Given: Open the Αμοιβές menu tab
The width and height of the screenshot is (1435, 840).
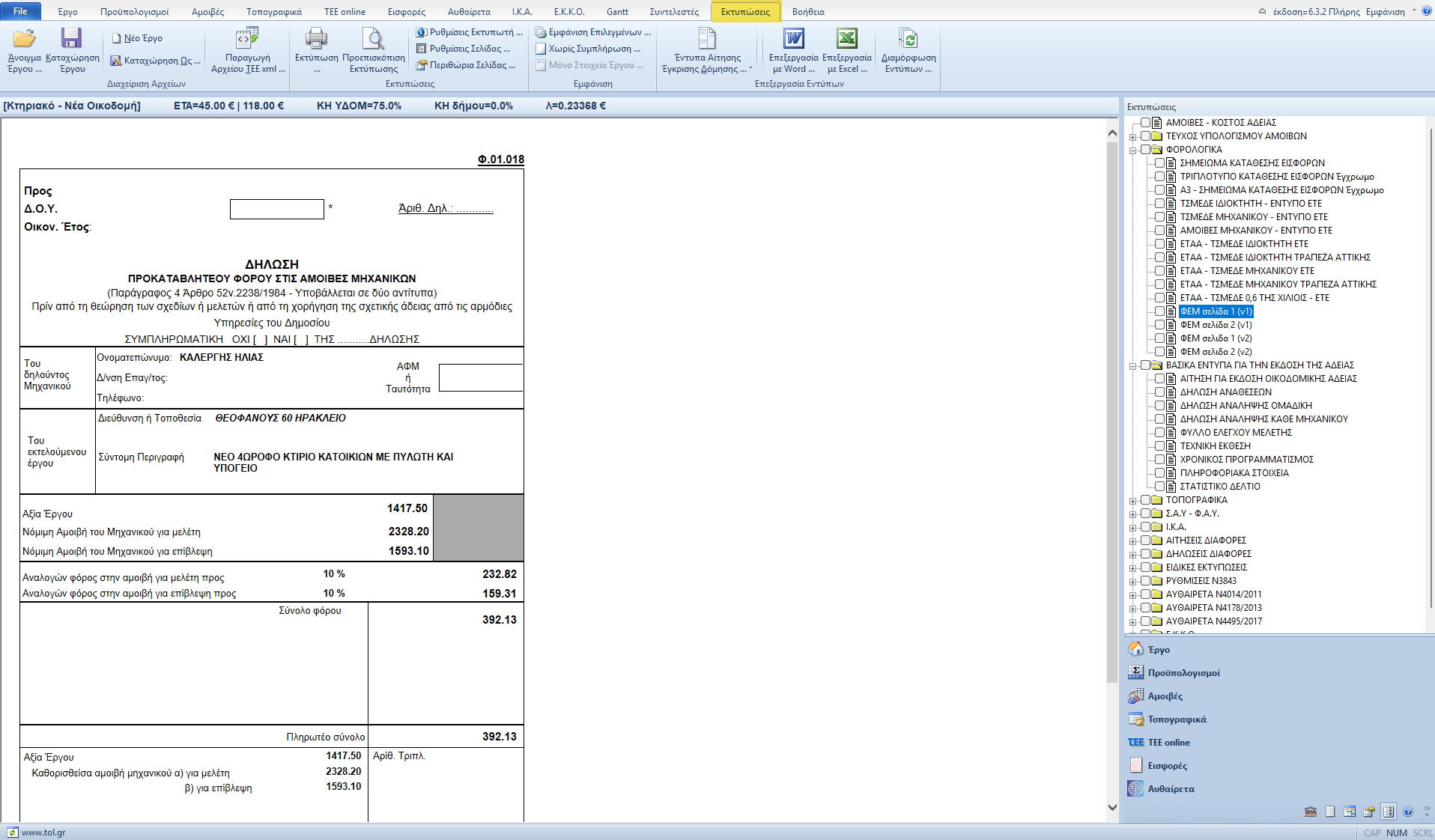Looking at the screenshot, I should coord(207,11).
